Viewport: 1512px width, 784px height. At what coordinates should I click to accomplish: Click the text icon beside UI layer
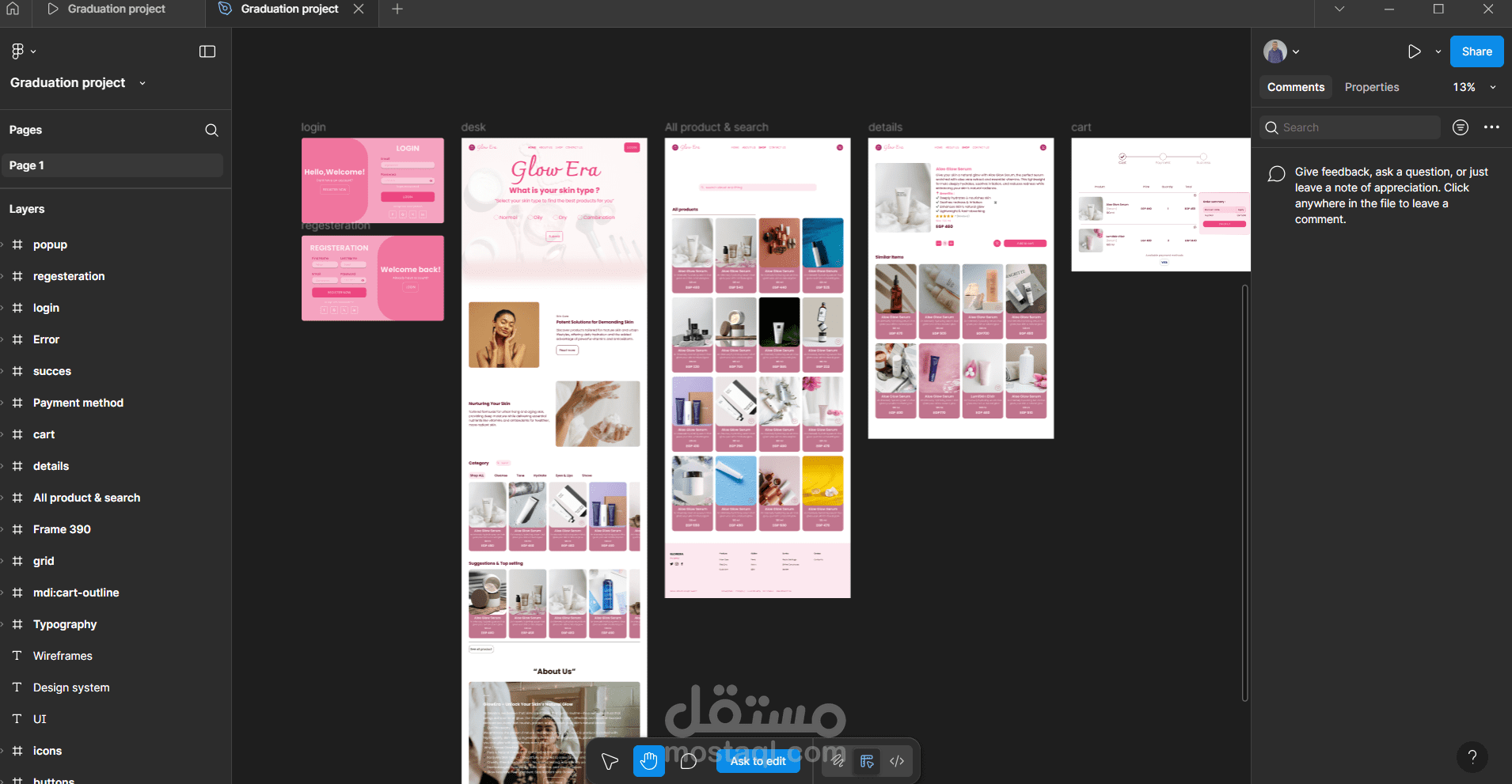click(x=17, y=719)
